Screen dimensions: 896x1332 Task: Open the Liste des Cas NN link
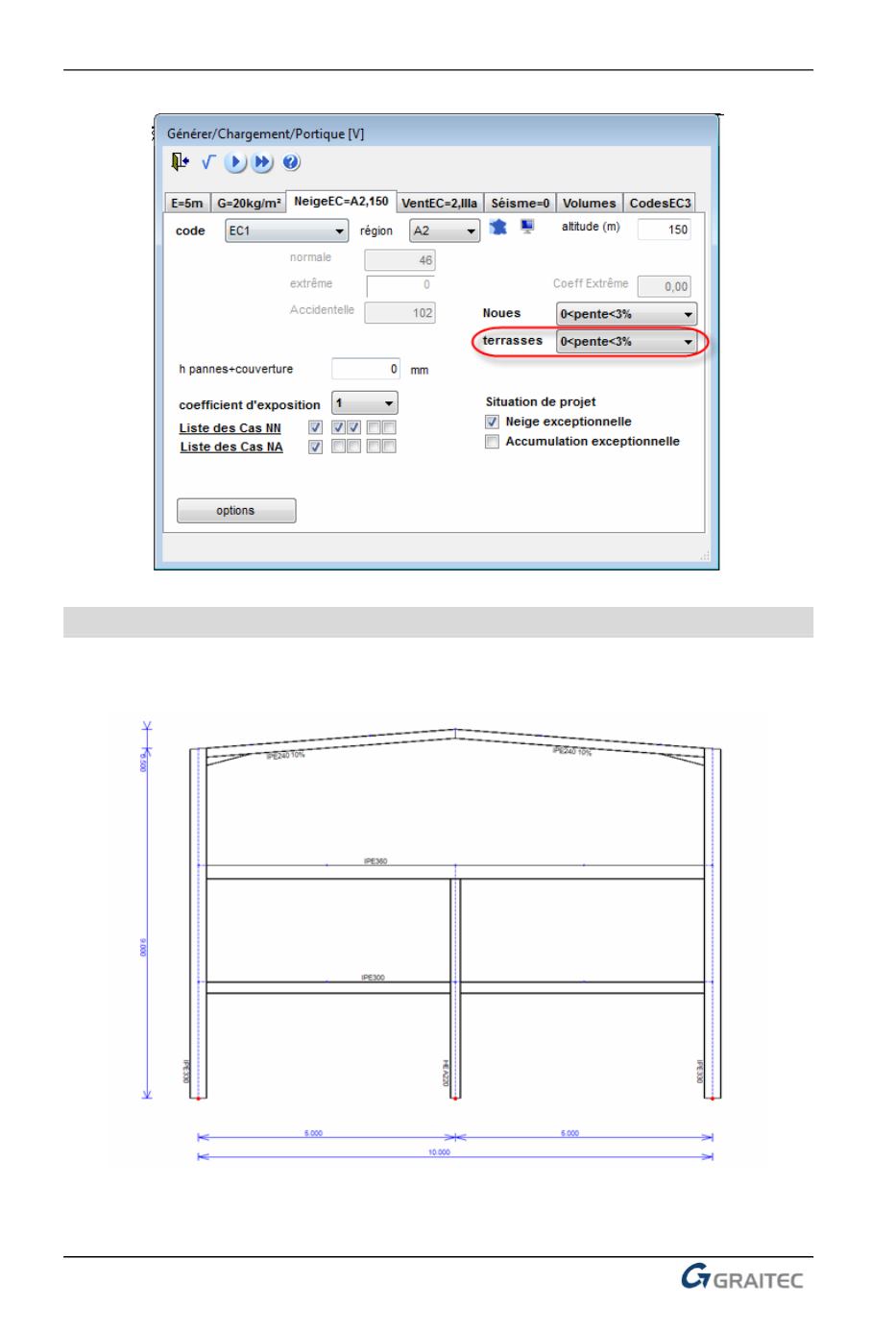pyautogui.click(x=230, y=428)
